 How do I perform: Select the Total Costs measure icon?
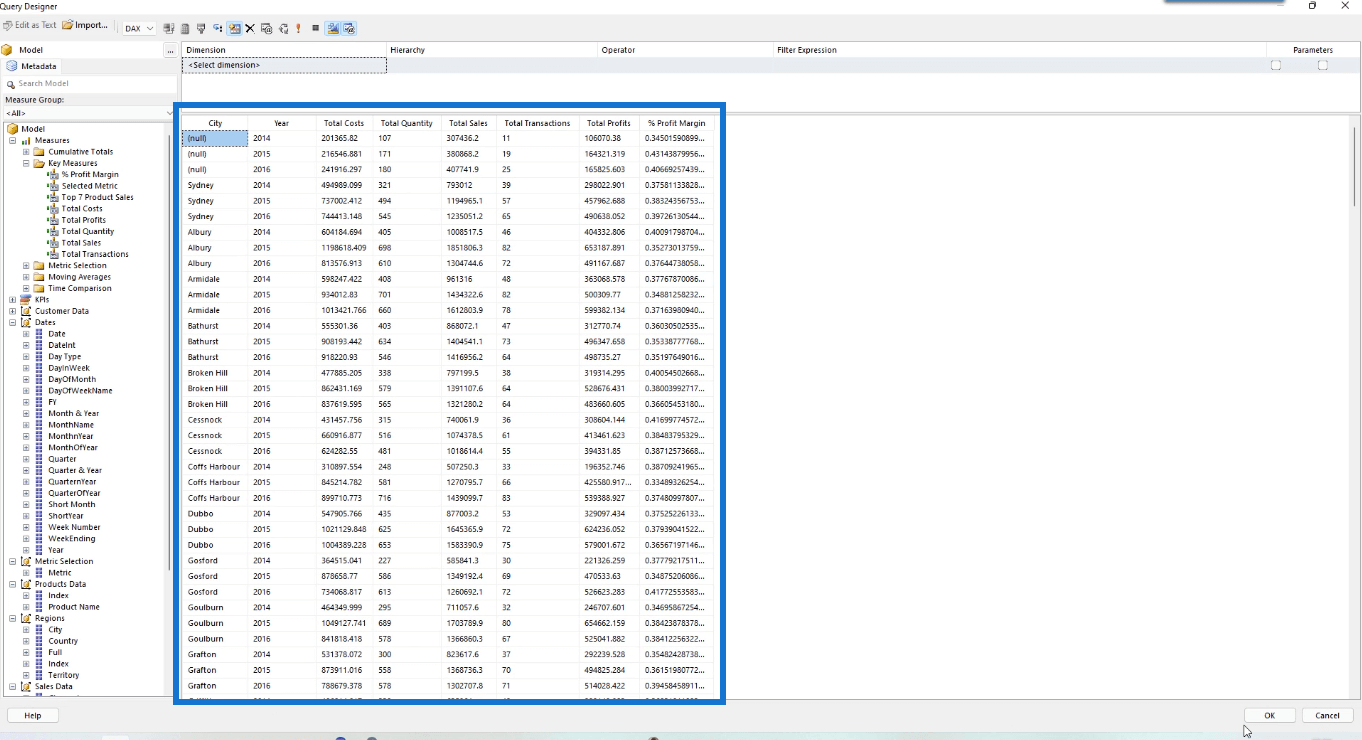point(53,209)
